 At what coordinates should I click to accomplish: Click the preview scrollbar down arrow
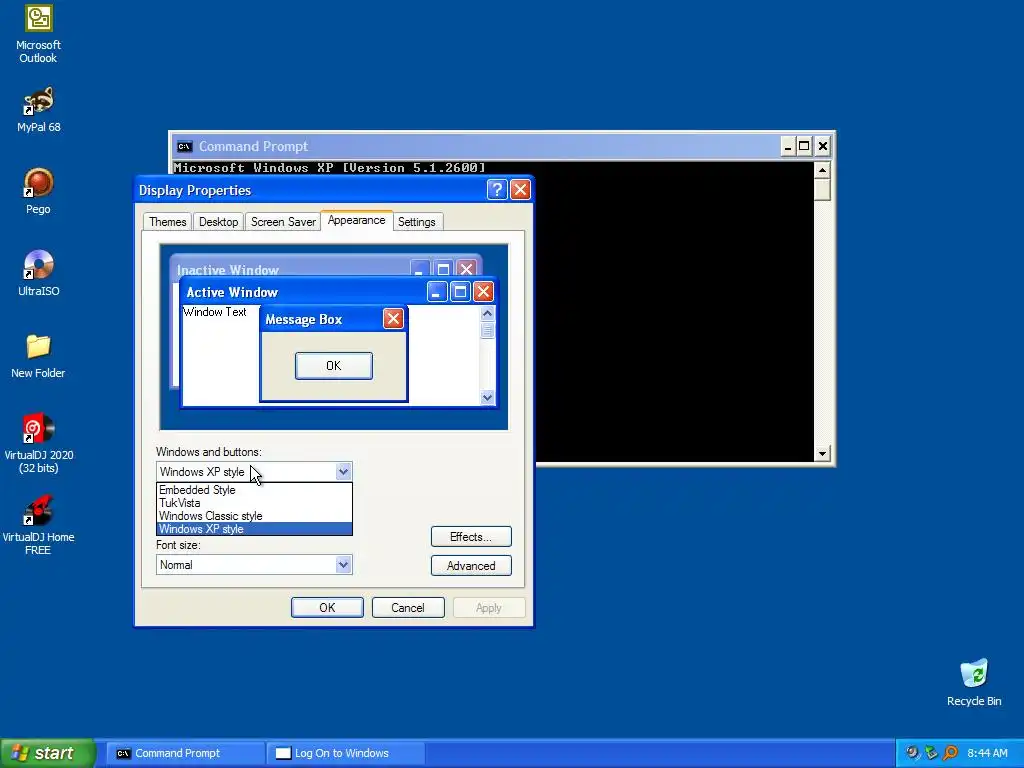click(x=487, y=397)
